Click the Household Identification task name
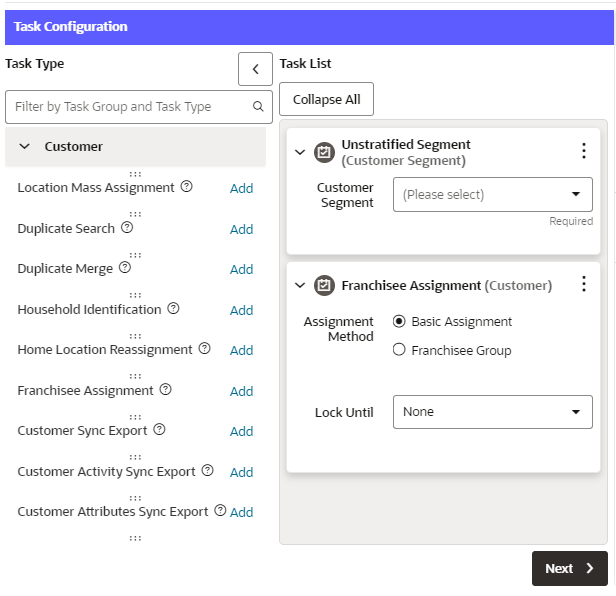 [x=89, y=310]
